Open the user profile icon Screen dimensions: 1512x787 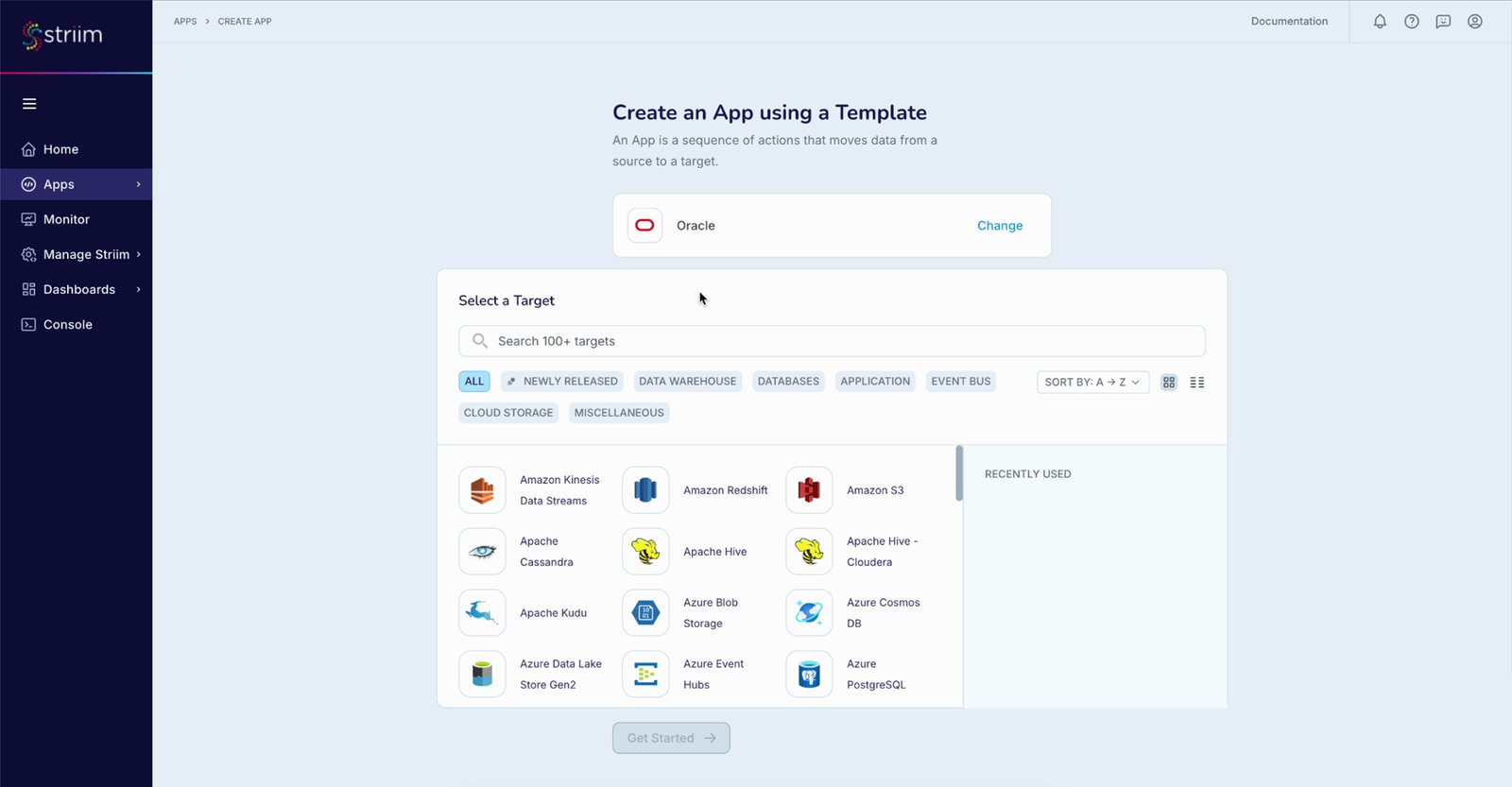(x=1475, y=22)
